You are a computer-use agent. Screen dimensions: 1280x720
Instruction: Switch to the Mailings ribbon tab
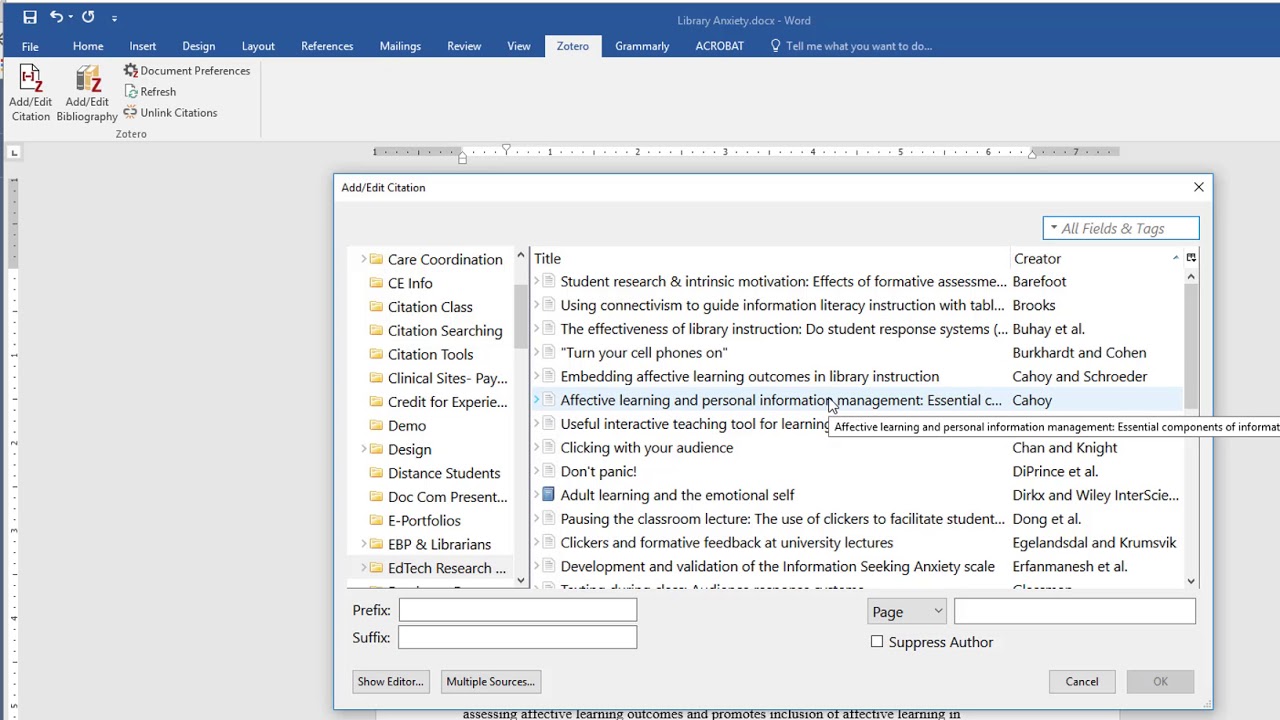coord(400,46)
